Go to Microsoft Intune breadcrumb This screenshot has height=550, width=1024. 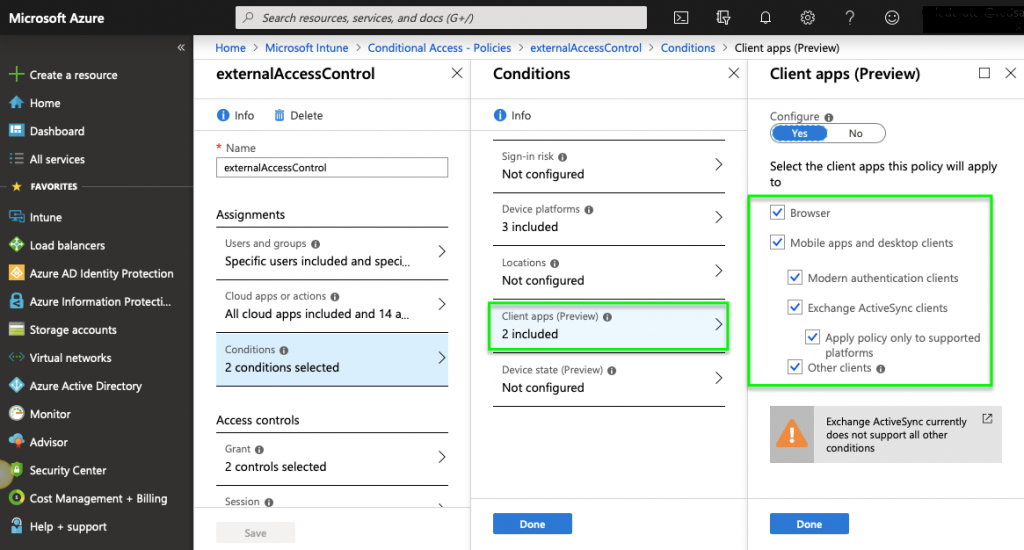pyautogui.click(x=306, y=48)
